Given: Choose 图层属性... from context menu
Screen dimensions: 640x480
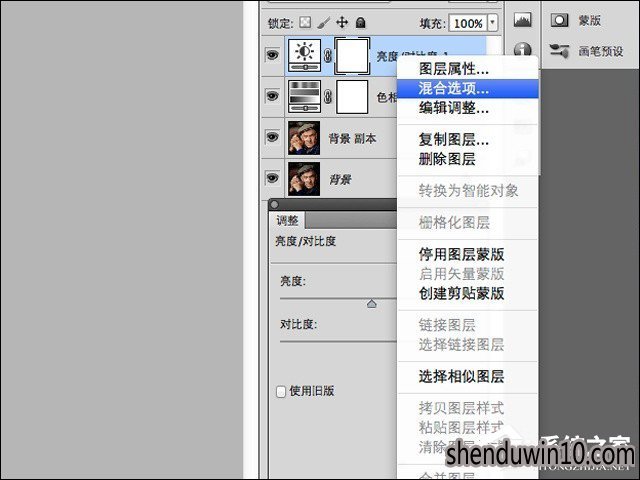Looking at the screenshot, I should coord(468,69).
